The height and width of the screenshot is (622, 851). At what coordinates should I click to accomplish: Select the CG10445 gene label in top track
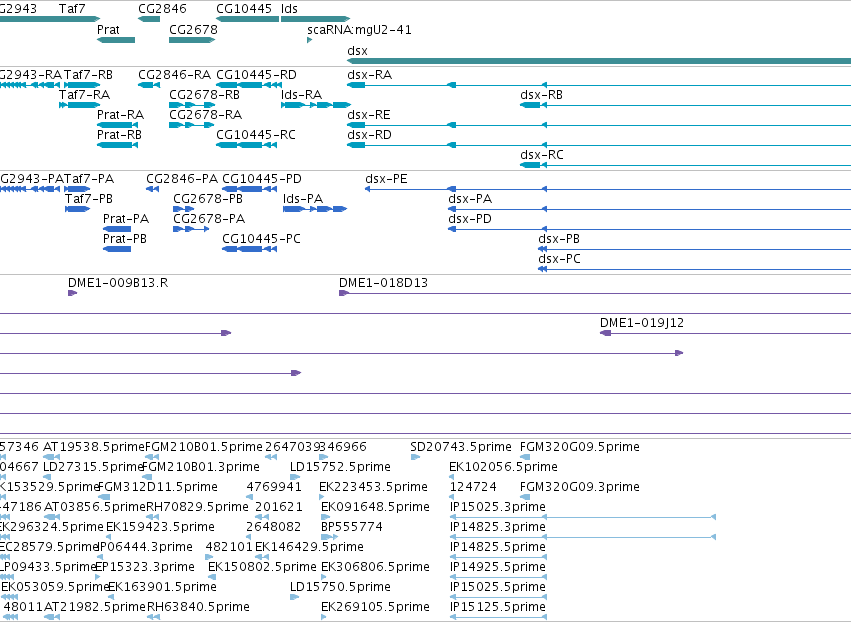[x=244, y=9]
